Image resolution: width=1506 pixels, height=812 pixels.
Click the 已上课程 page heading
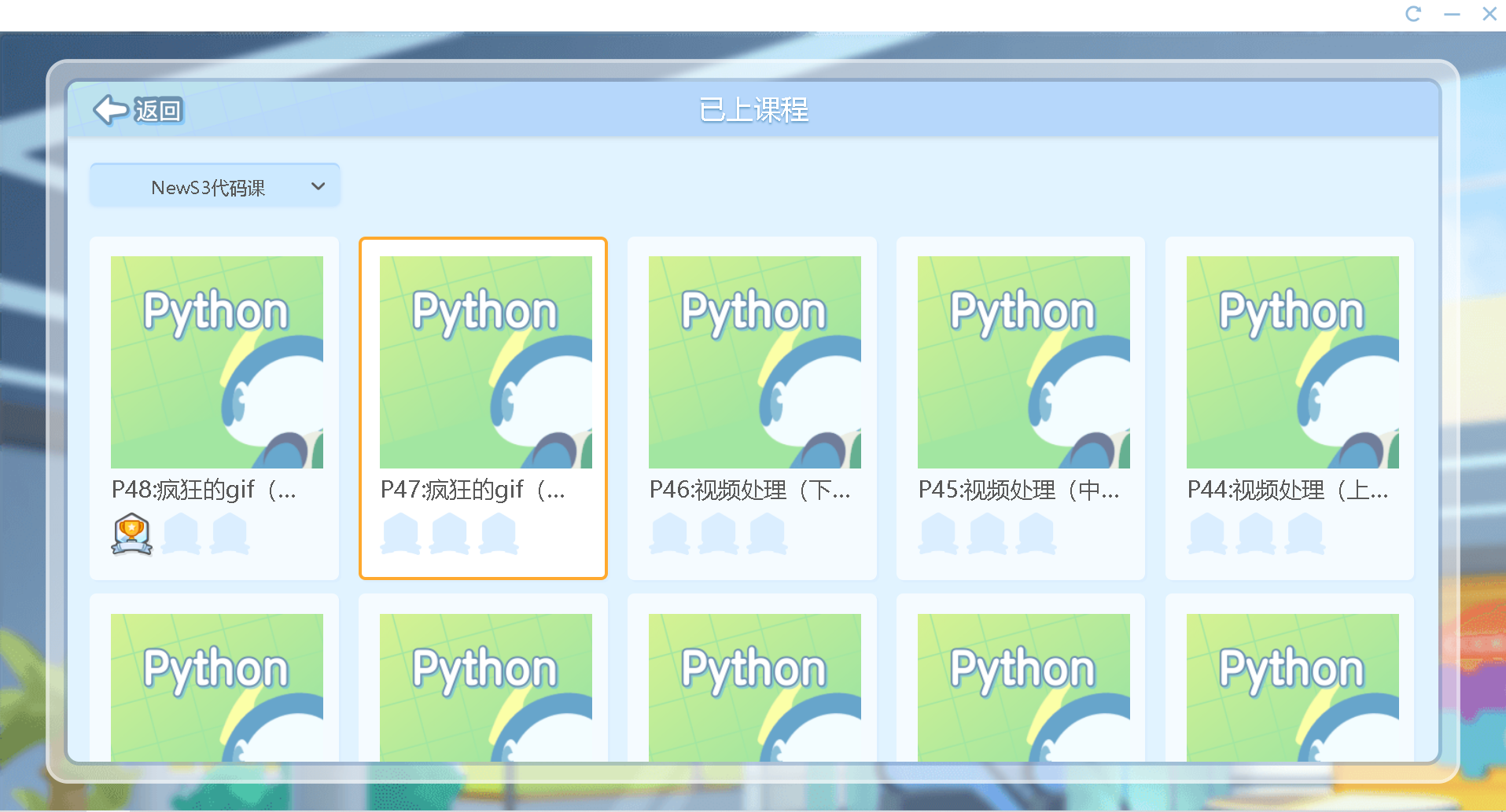click(x=753, y=110)
